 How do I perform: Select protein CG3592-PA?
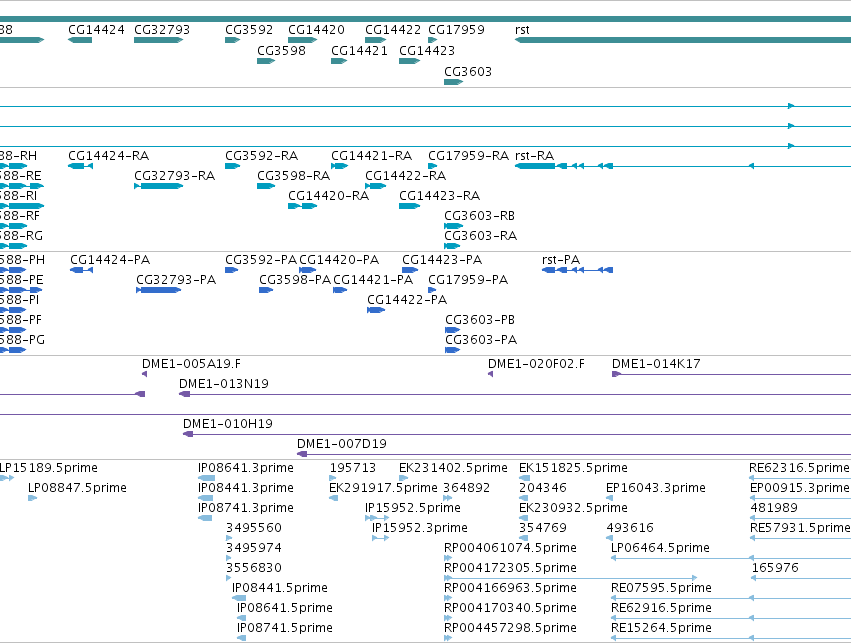[261, 260]
